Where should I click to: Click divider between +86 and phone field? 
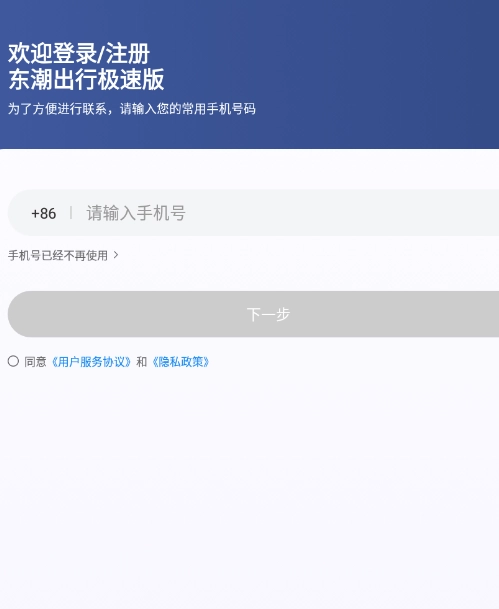[71, 213]
